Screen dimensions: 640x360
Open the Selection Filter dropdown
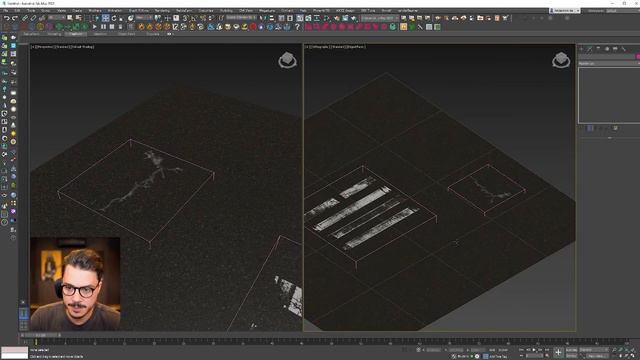pos(57,18)
